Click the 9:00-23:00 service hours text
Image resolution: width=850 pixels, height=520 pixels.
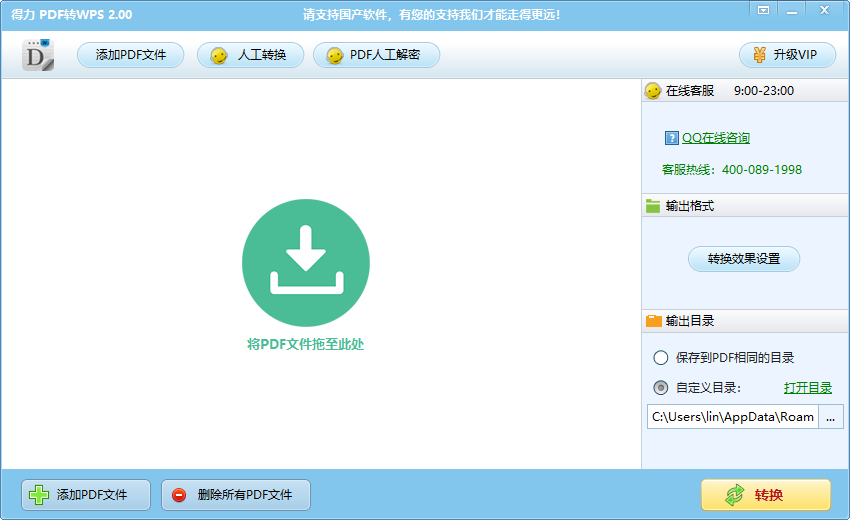coord(764,91)
